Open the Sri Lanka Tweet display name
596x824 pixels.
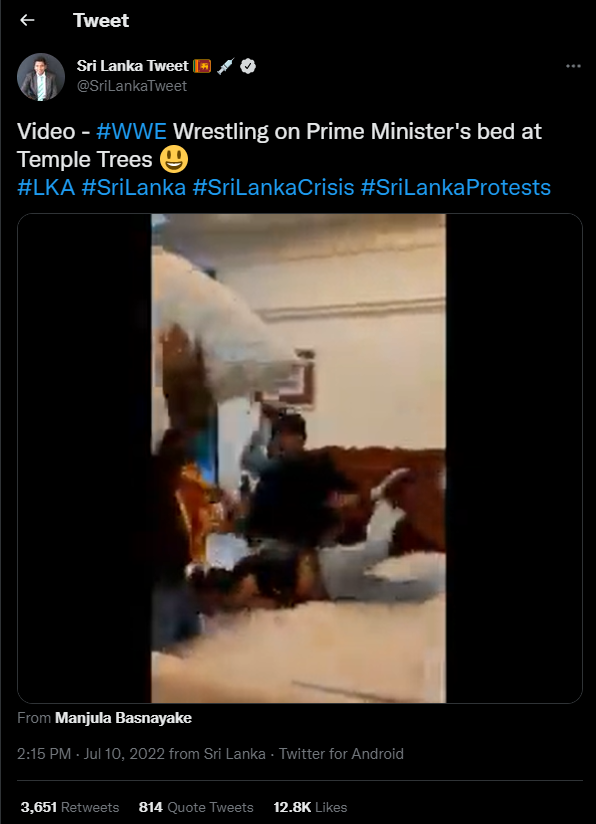pos(132,66)
